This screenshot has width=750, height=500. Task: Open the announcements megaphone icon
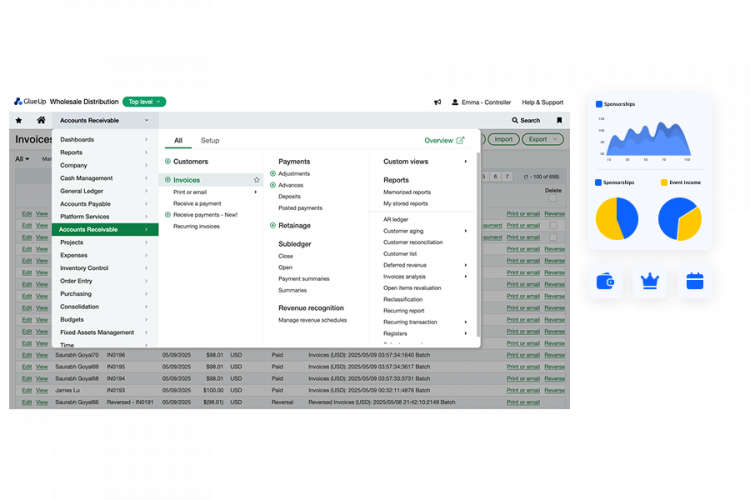click(437, 102)
